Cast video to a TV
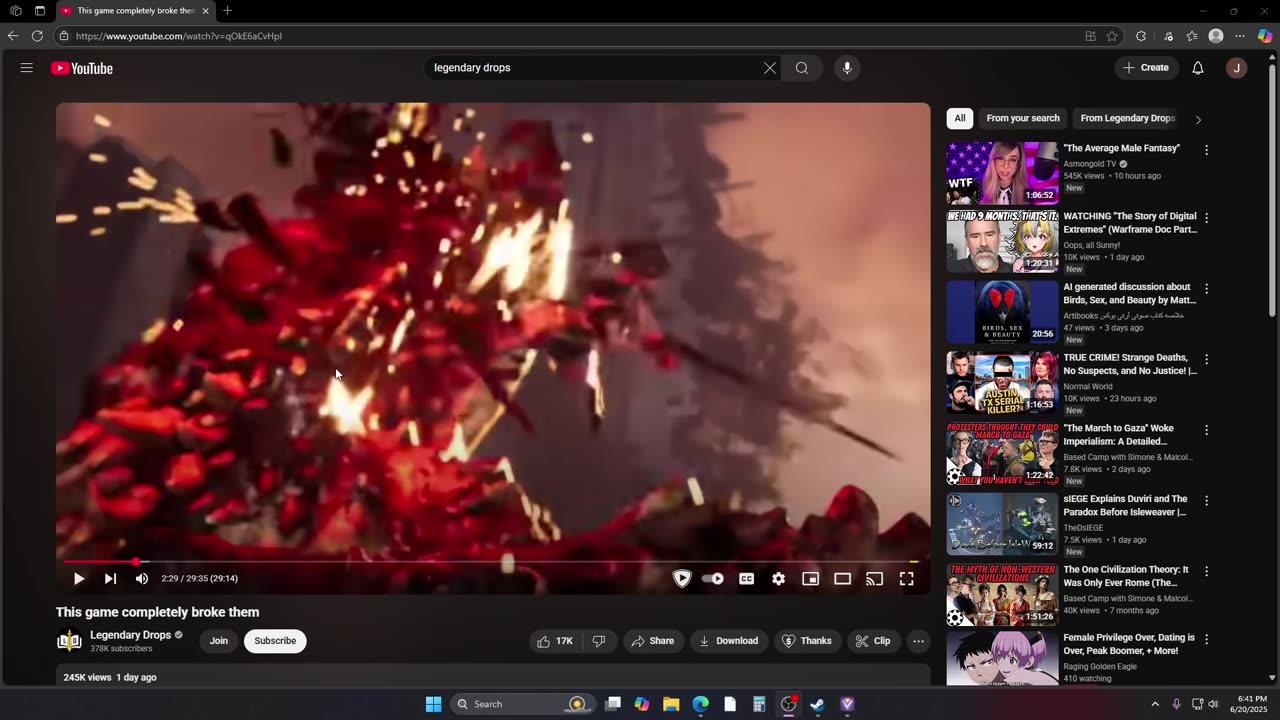1280x720 pixels. click(875, 578)
